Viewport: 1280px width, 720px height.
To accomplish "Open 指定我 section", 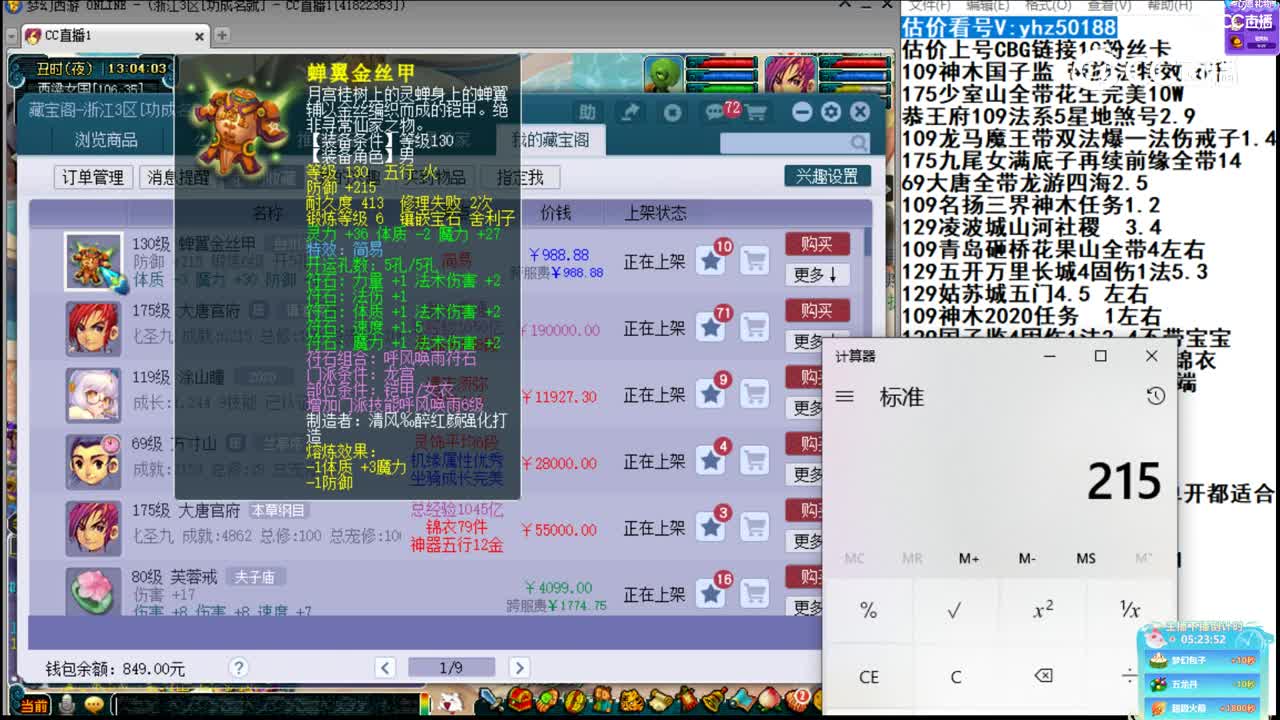I will pyautogui.click(x=520, y=177).
